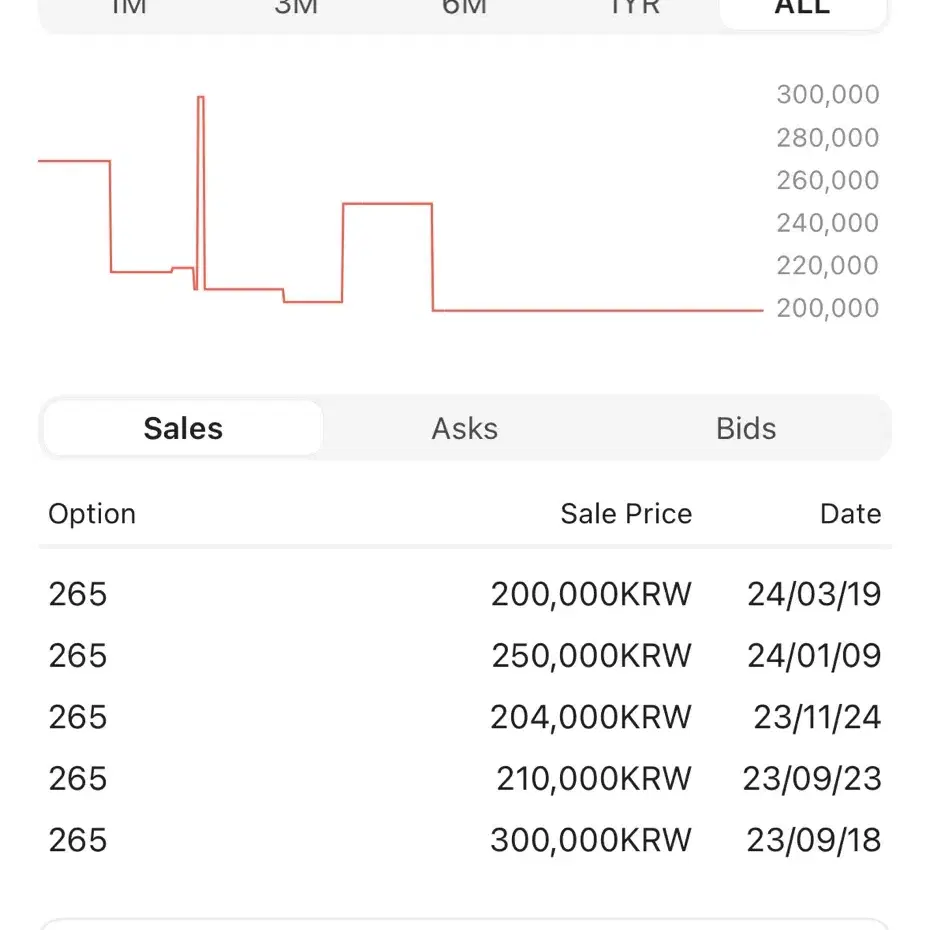Select the 250,000KRW sale on 24/01/09
This screenshot has height=930, width=930.
[x=465, y=655]
